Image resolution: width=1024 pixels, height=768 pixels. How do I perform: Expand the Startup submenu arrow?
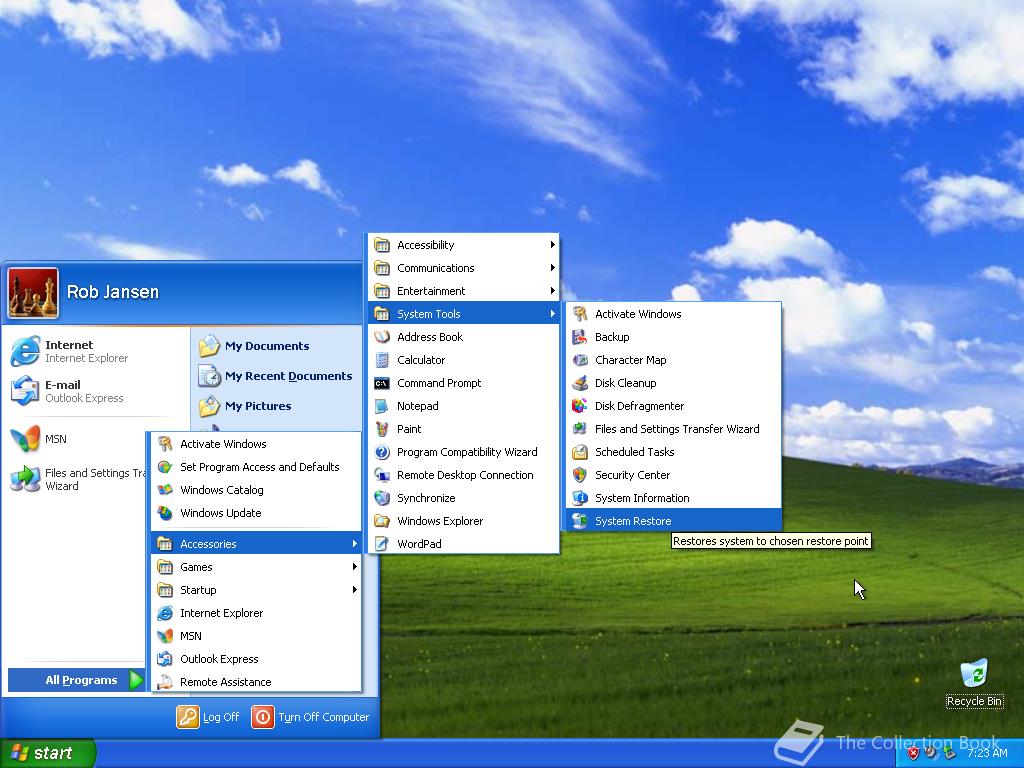coord(354,590)
